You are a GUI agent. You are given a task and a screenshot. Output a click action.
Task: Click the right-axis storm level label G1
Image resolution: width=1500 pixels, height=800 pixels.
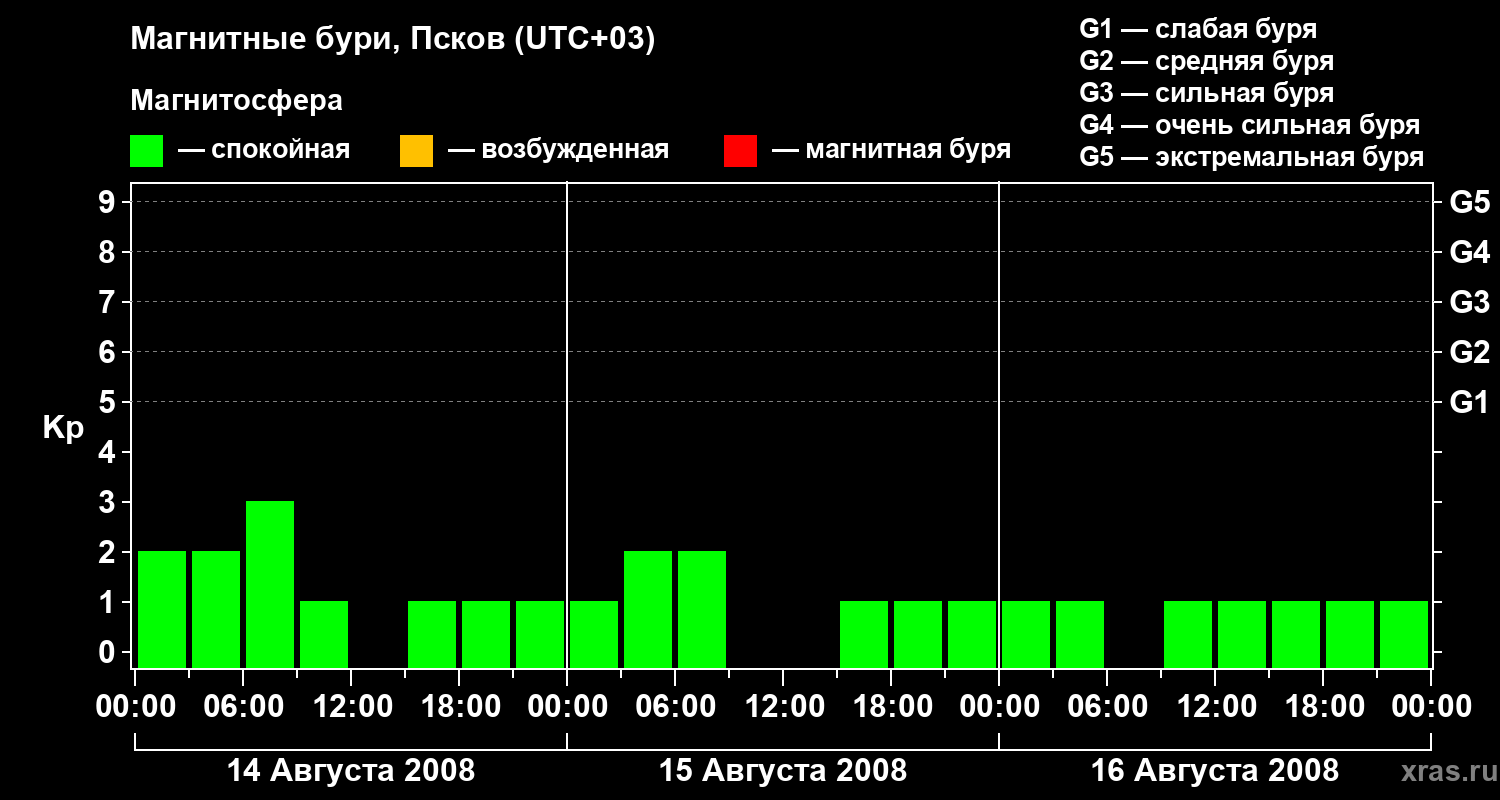pos(1469,402)
